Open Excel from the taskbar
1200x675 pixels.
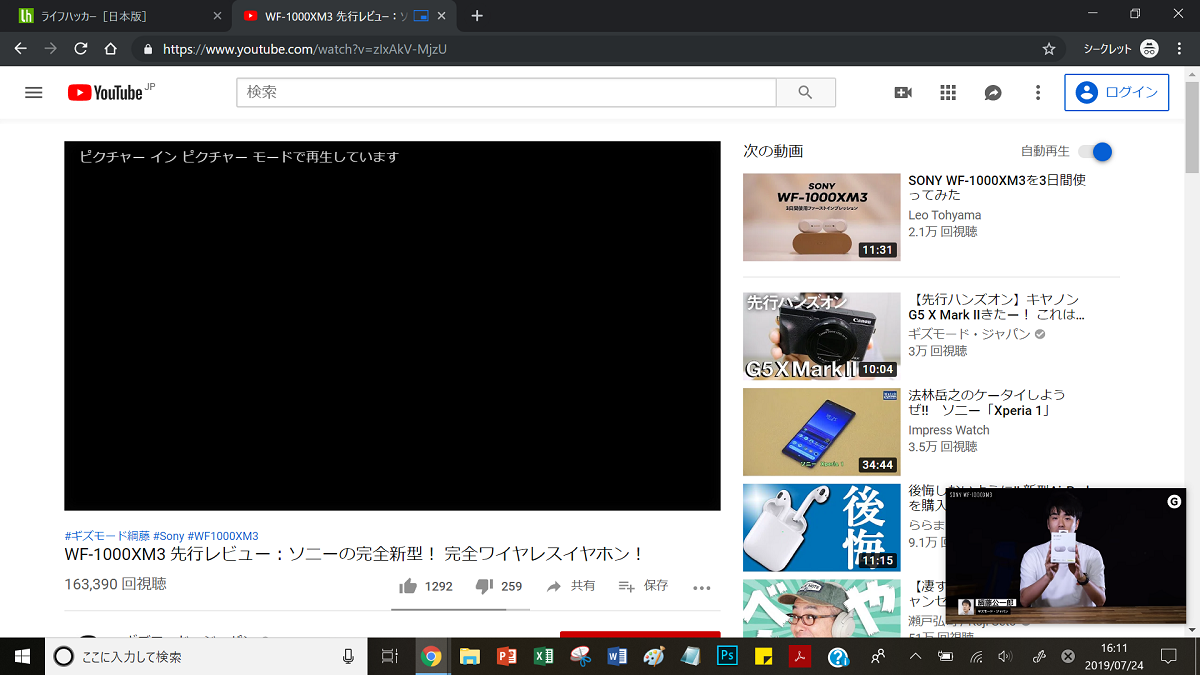click(543, 656)
